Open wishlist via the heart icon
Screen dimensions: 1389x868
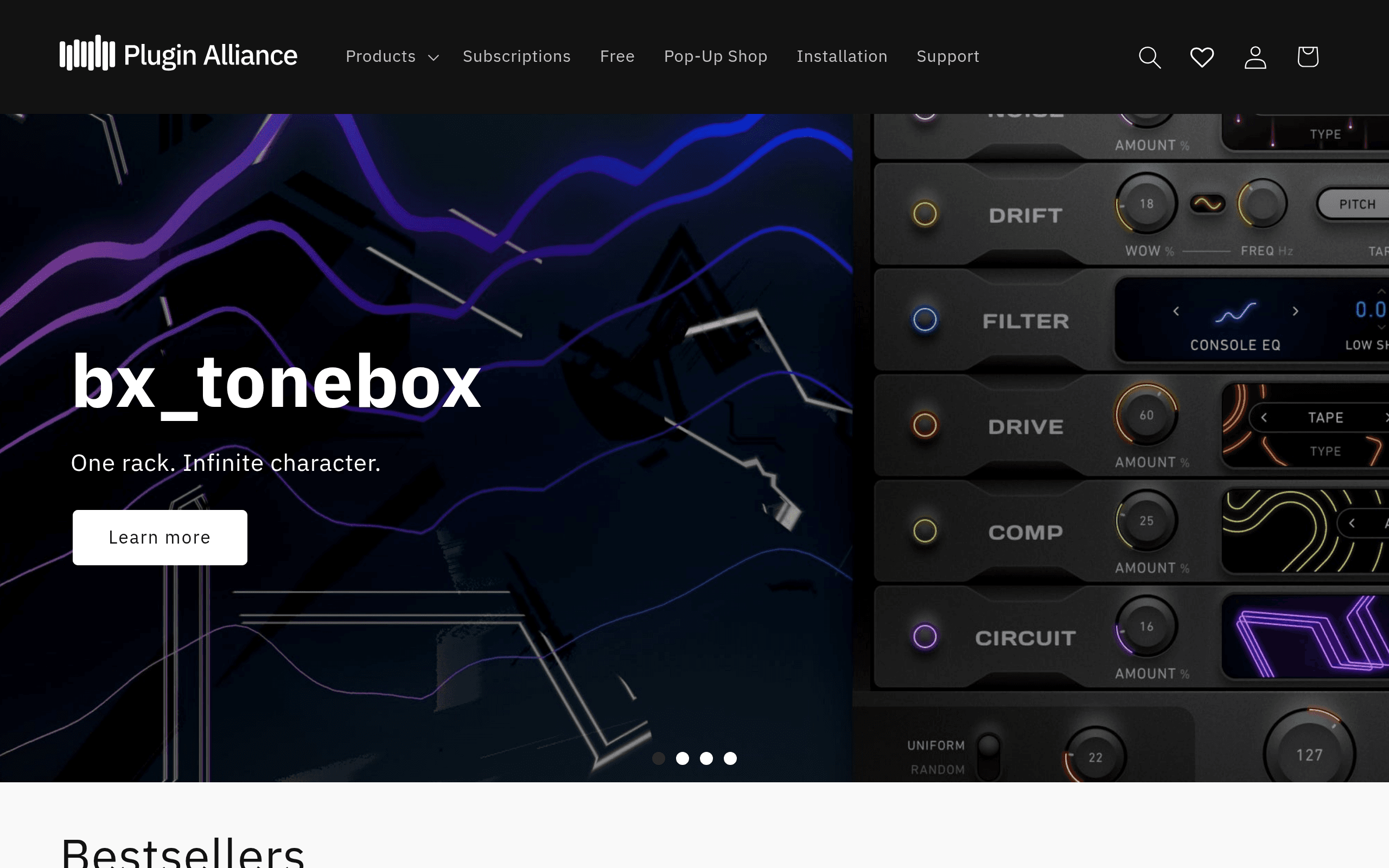pos(1202,57)
